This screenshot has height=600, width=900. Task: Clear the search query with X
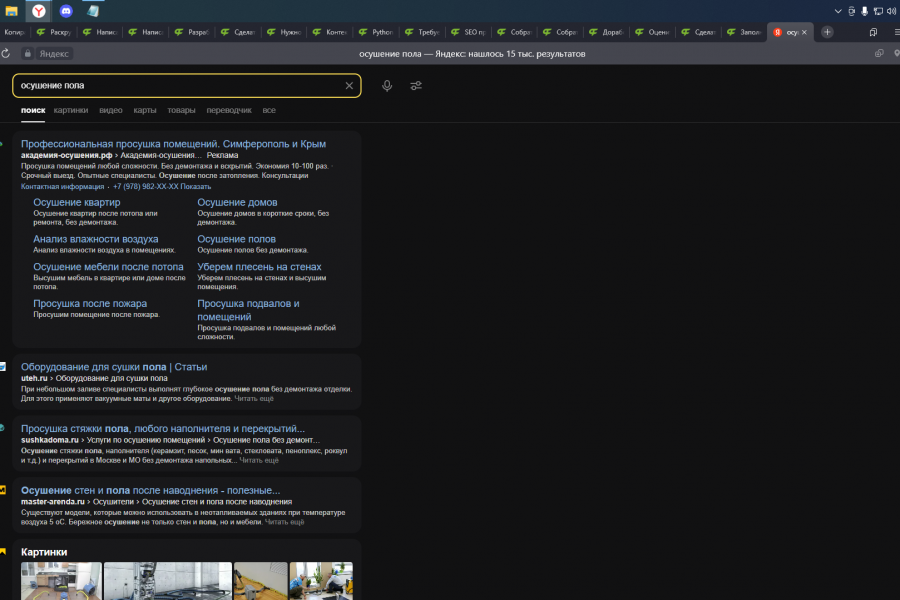point(349,86)
